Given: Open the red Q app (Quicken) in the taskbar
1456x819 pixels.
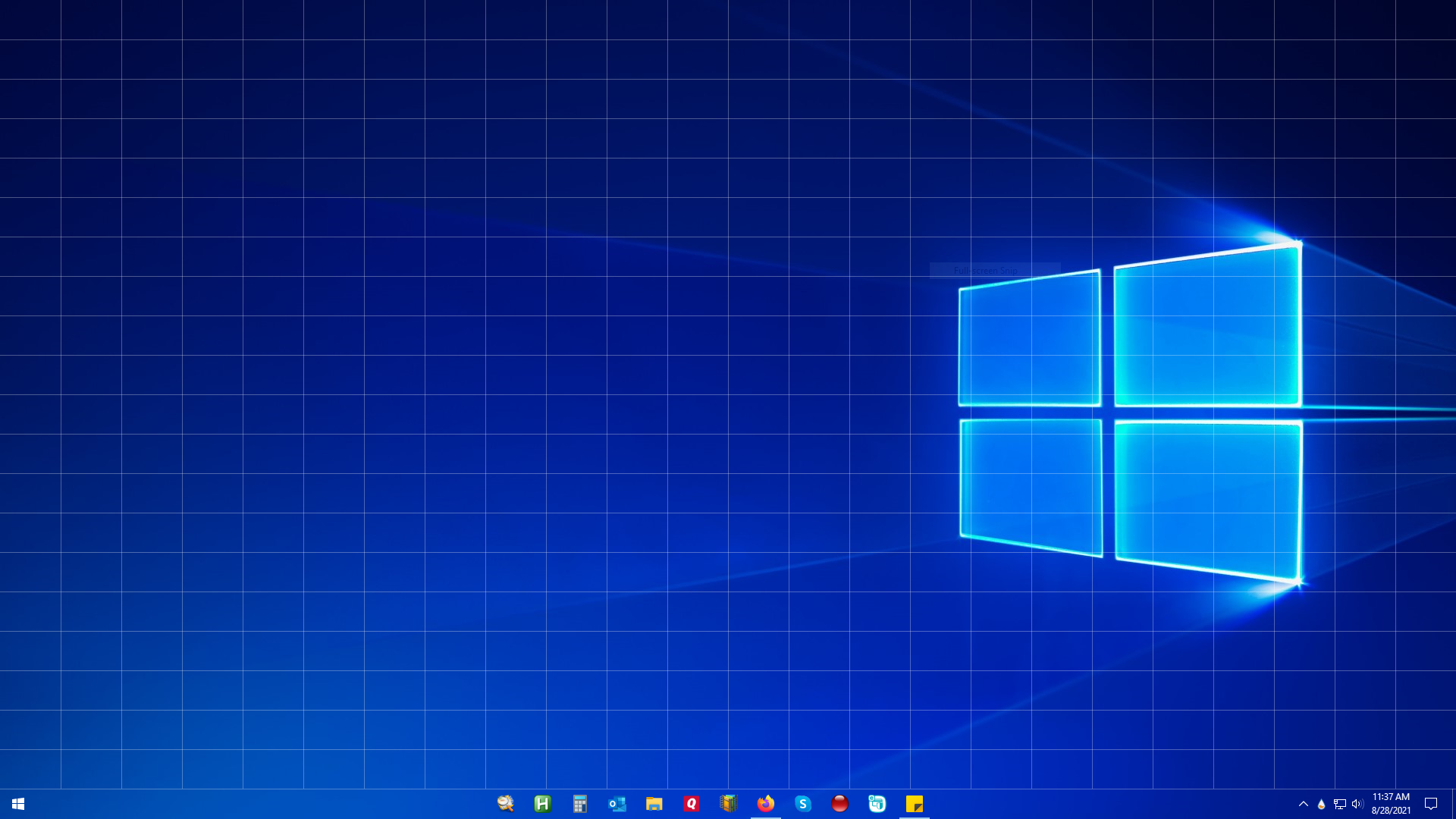Looking at the screenshot, I should (x=692, y=804).
